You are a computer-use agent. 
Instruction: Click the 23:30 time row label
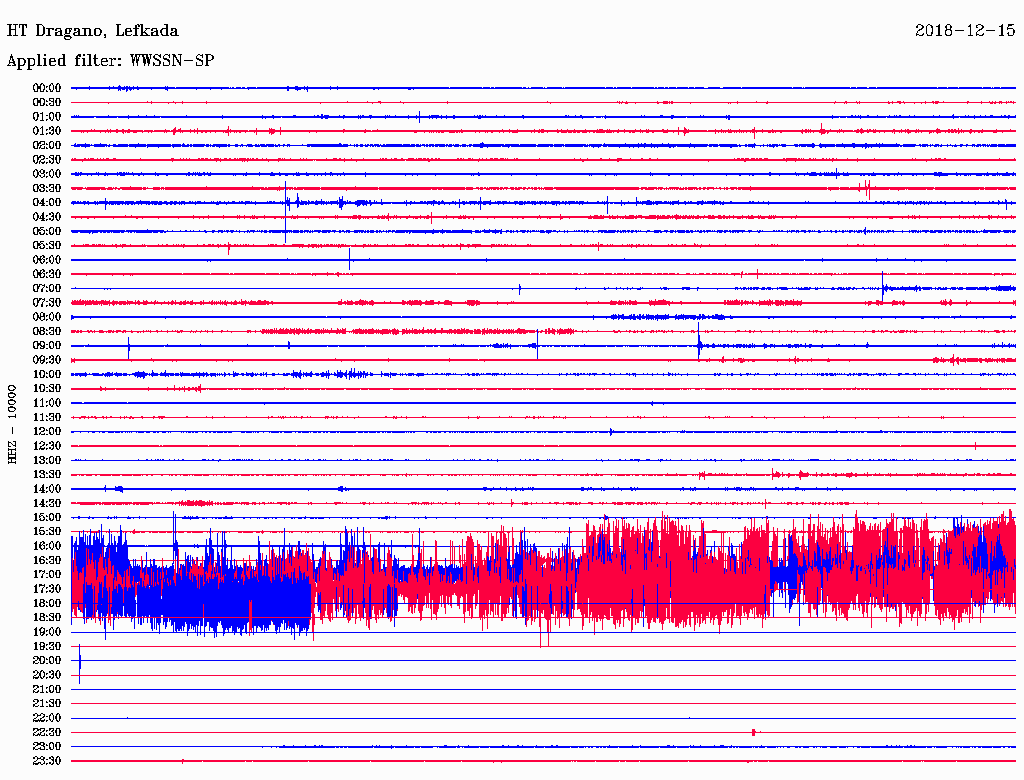[47, 761]
